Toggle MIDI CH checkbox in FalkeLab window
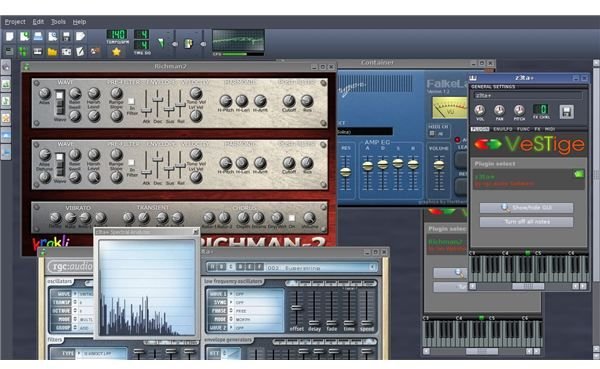Screen dimensions: 600x369 (432, 134)
